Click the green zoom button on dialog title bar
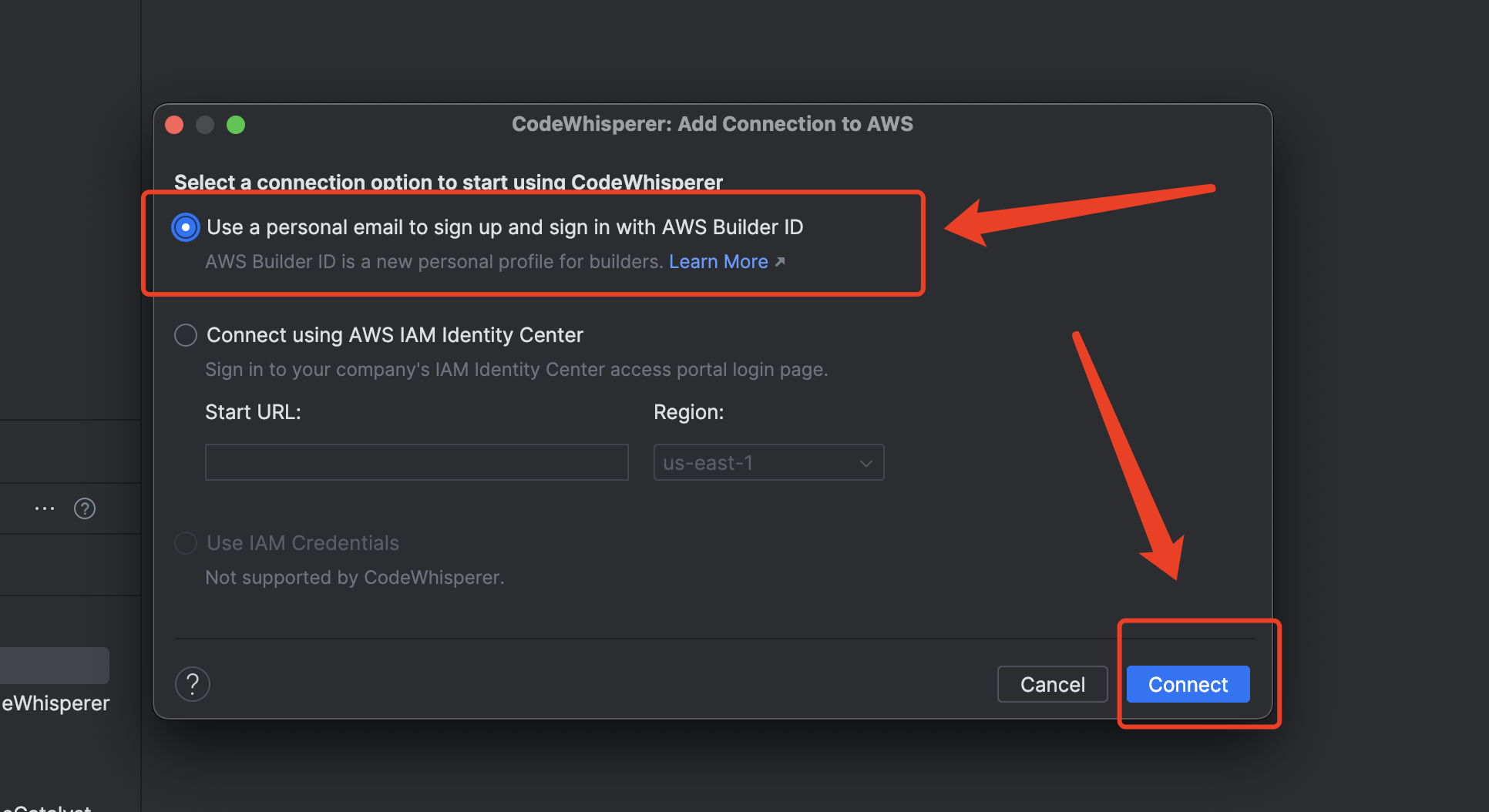Viewport: 1489px width, 812px height. [x=236, y=125]
